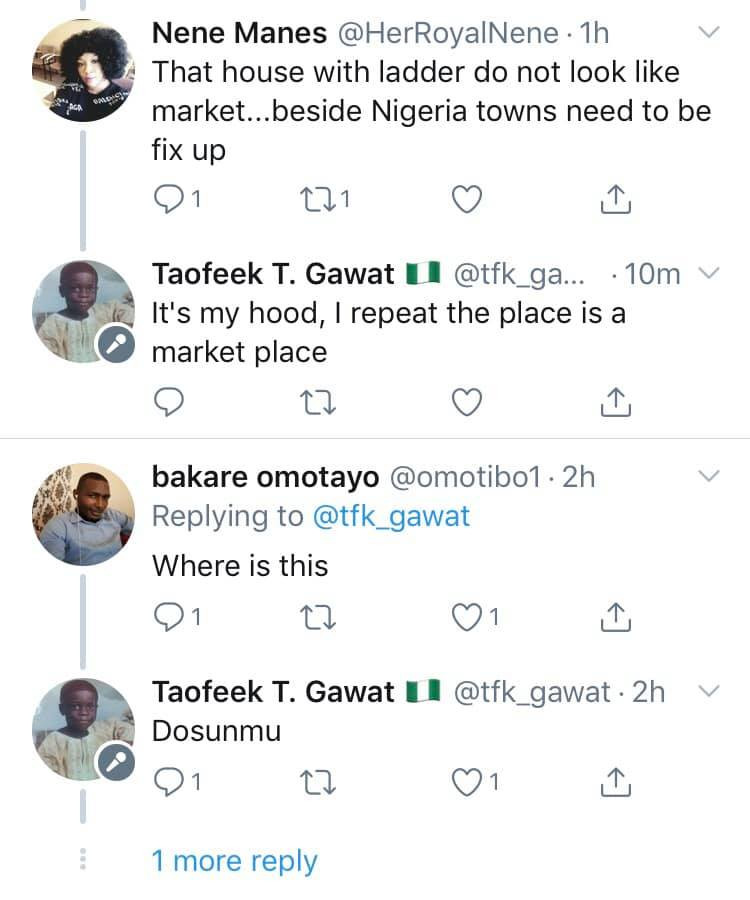
Task: Open options chevron on the "Dosunmu" tweet
Action: [708, 691]
